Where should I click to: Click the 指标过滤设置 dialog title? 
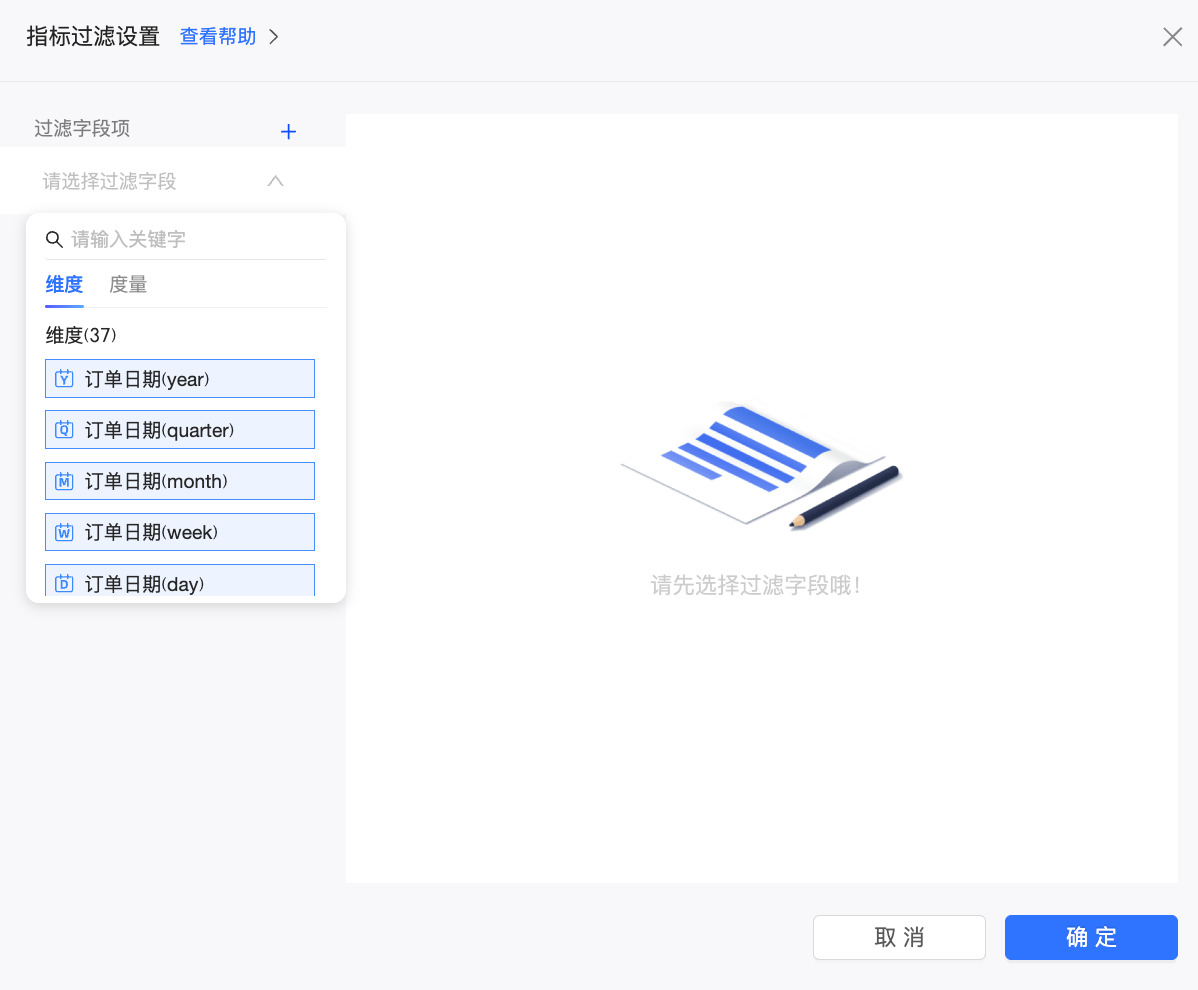click(93, 37)
